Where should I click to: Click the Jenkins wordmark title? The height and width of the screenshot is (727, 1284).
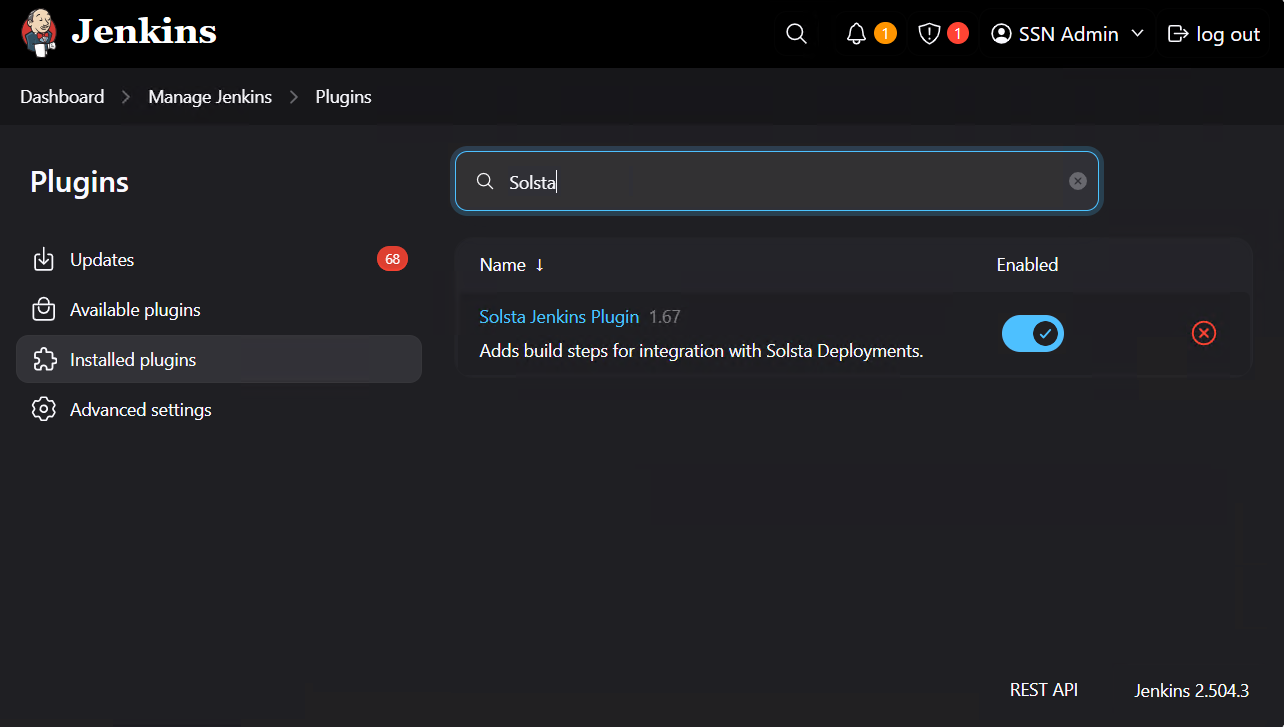point(144,32)
